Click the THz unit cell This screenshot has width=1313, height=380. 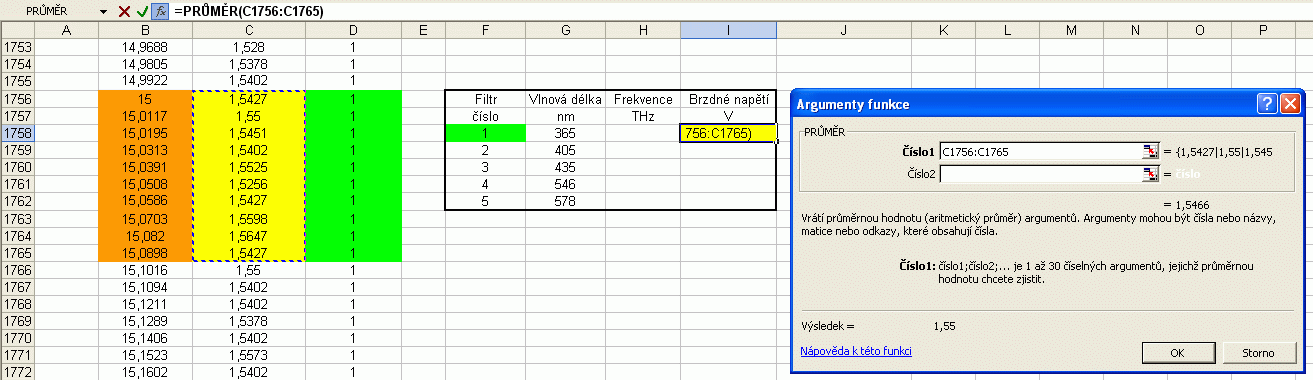point(643,116)
